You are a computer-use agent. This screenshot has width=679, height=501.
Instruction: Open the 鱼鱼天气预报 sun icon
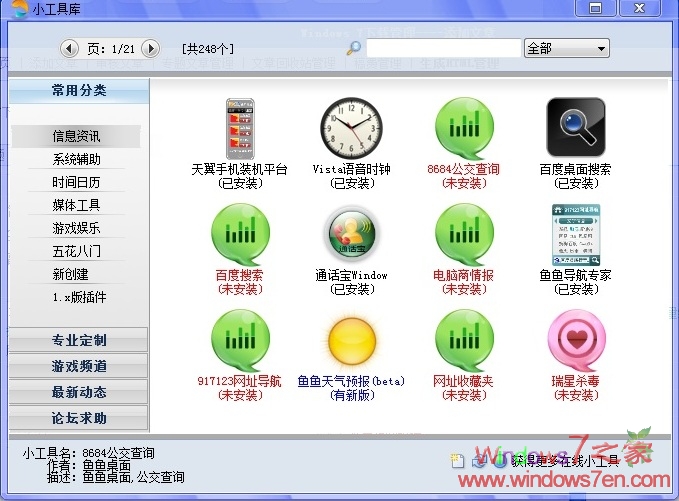point(351,341)
